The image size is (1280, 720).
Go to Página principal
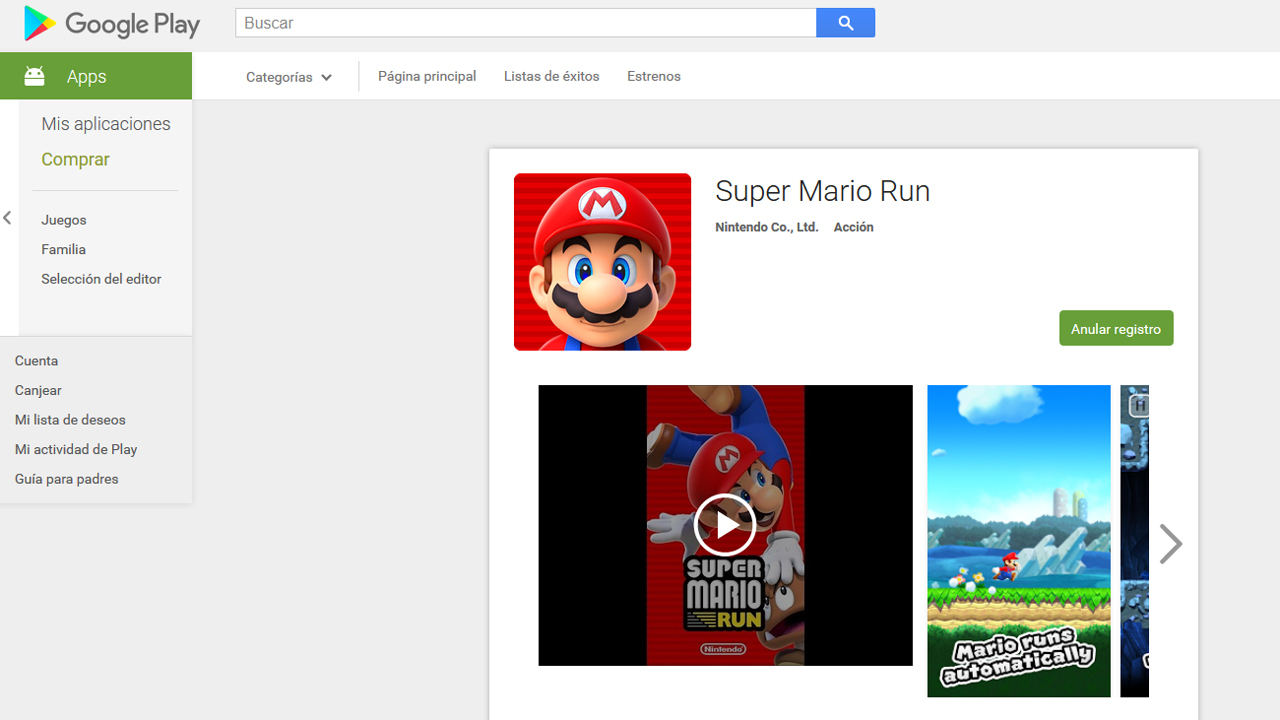[x=427, y=76]
